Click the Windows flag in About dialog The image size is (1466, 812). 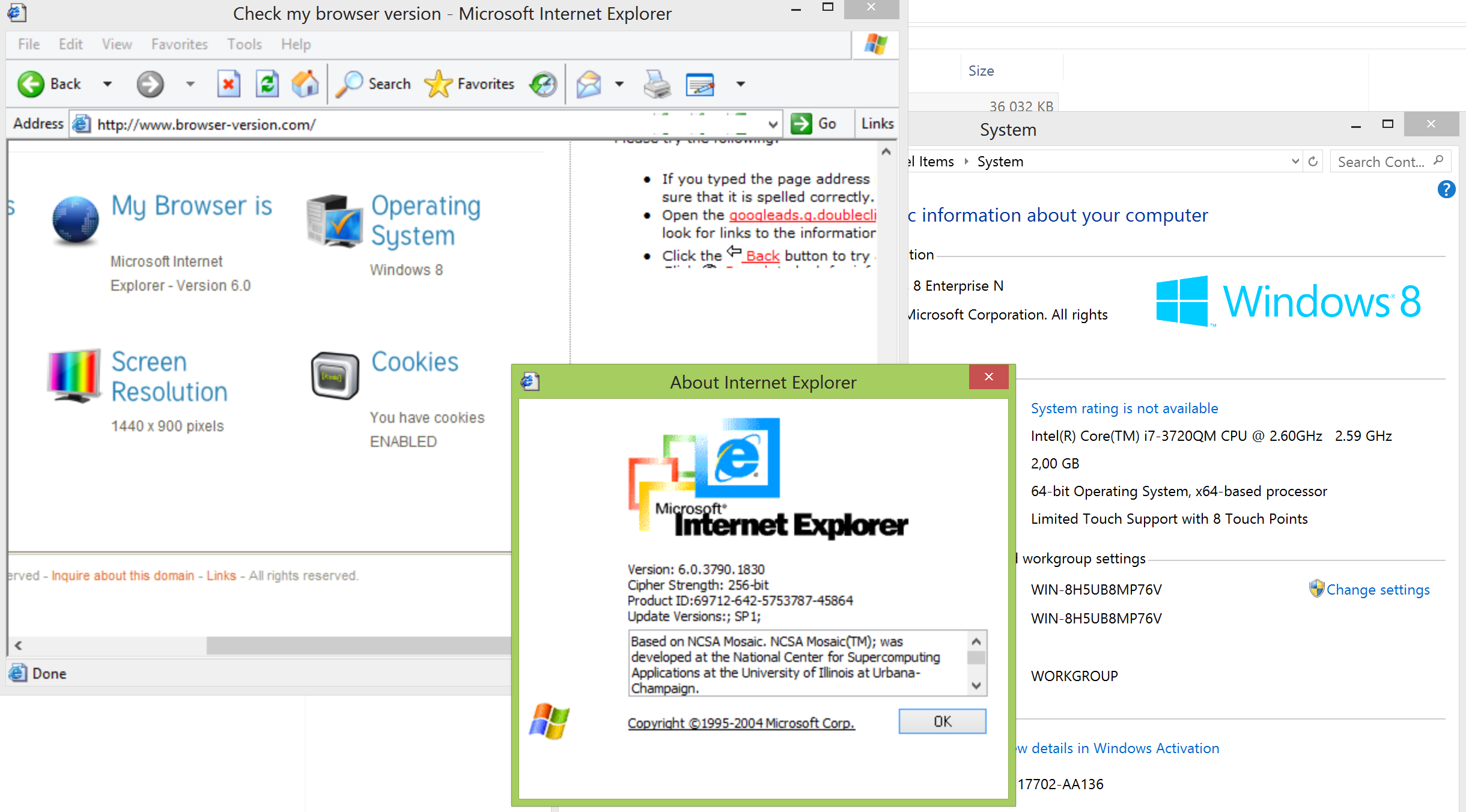549,721
